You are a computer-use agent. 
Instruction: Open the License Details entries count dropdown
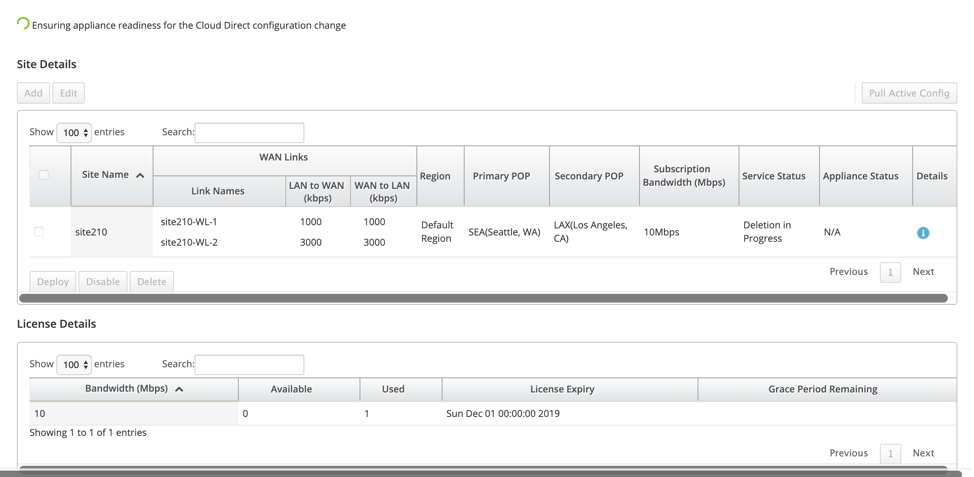pyautogui.click(x=74, y=365)
